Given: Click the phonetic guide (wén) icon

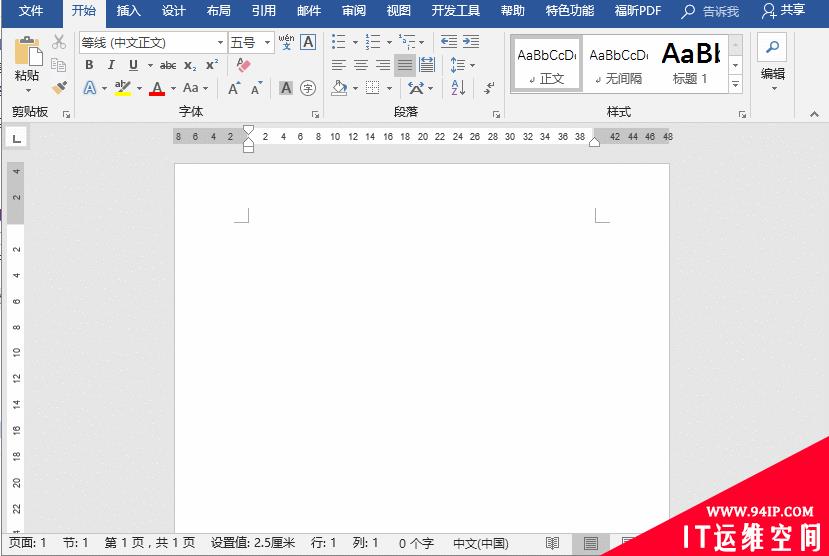Looking at the screenshot, I should coord(286,42).
